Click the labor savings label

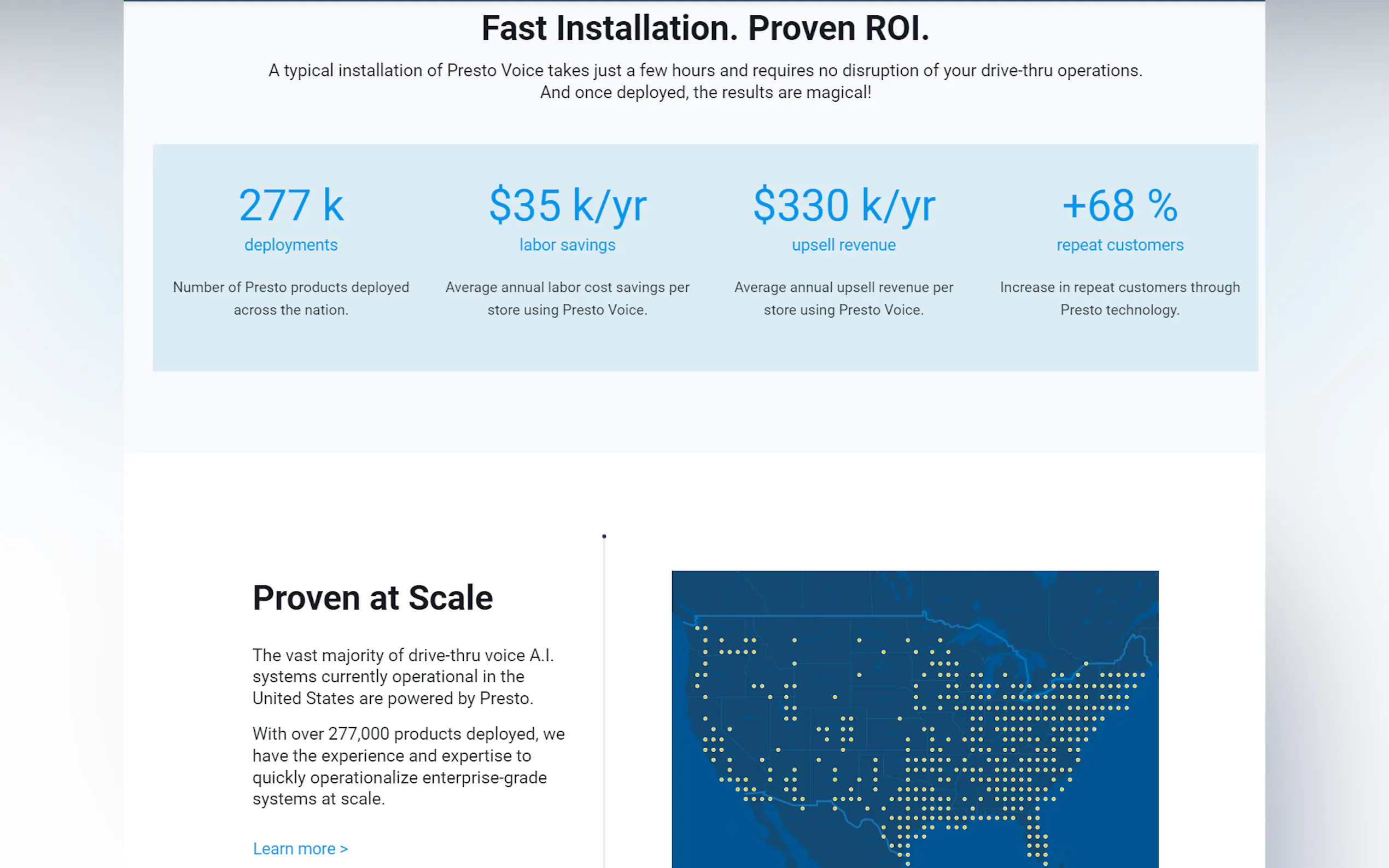(567, 245)
